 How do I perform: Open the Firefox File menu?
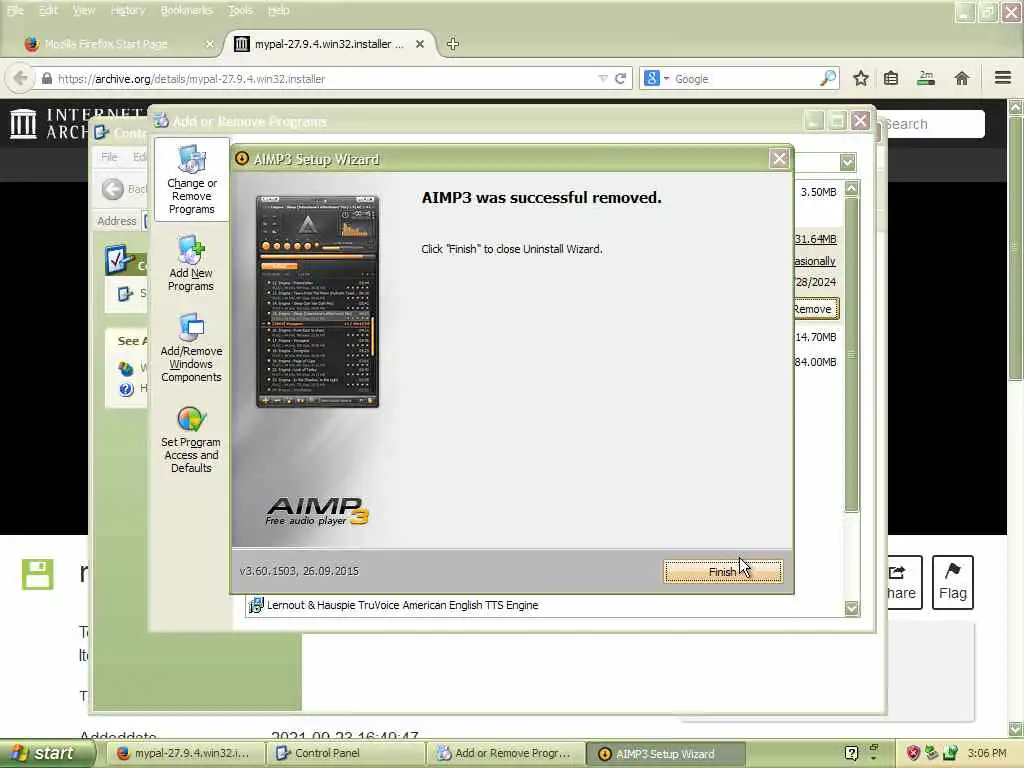coord(15,10)
